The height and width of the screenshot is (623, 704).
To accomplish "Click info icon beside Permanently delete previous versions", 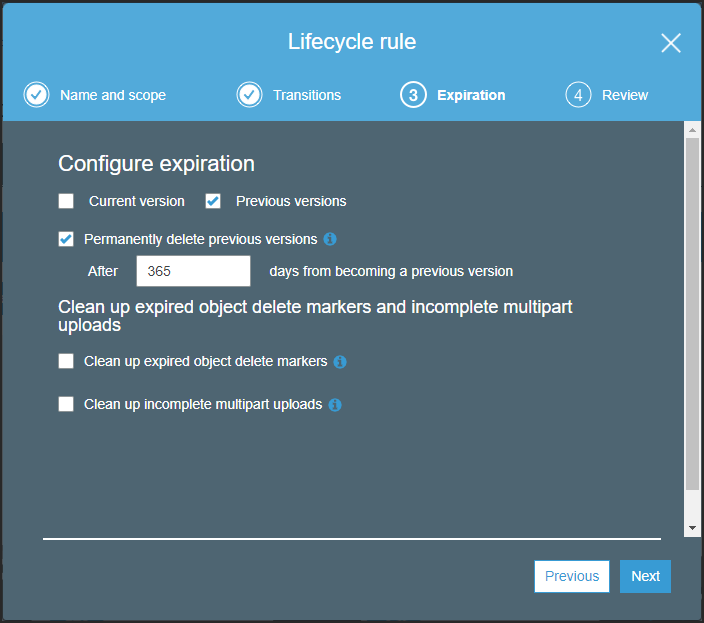I will point(330,239).
